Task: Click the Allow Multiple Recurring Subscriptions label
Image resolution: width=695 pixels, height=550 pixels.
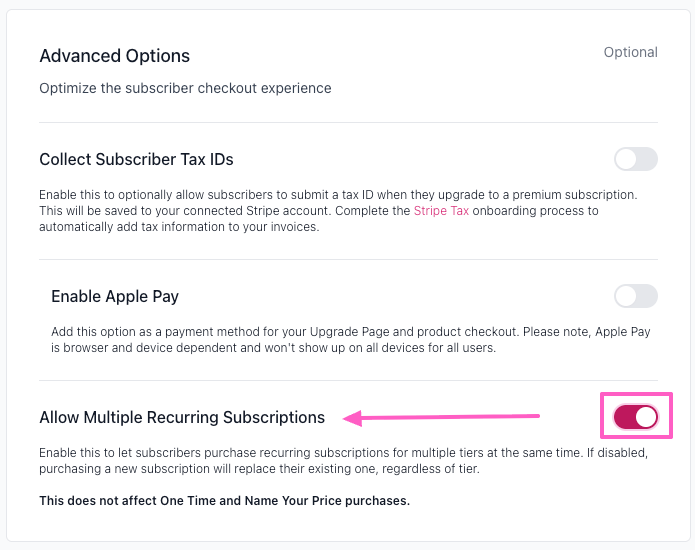Action: (182, 417)
